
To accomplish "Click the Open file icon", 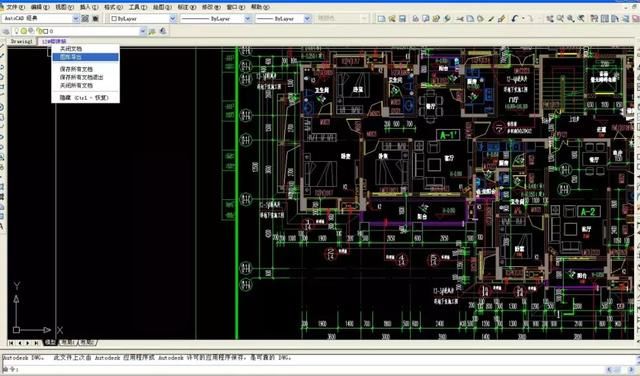I will 392,19.
